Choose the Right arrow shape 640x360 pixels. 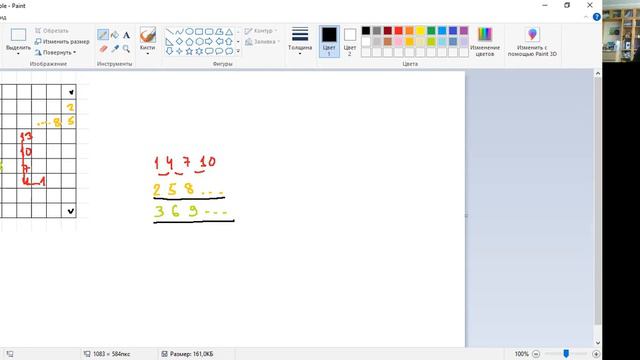pyautogui.click(x=209, y=42)
